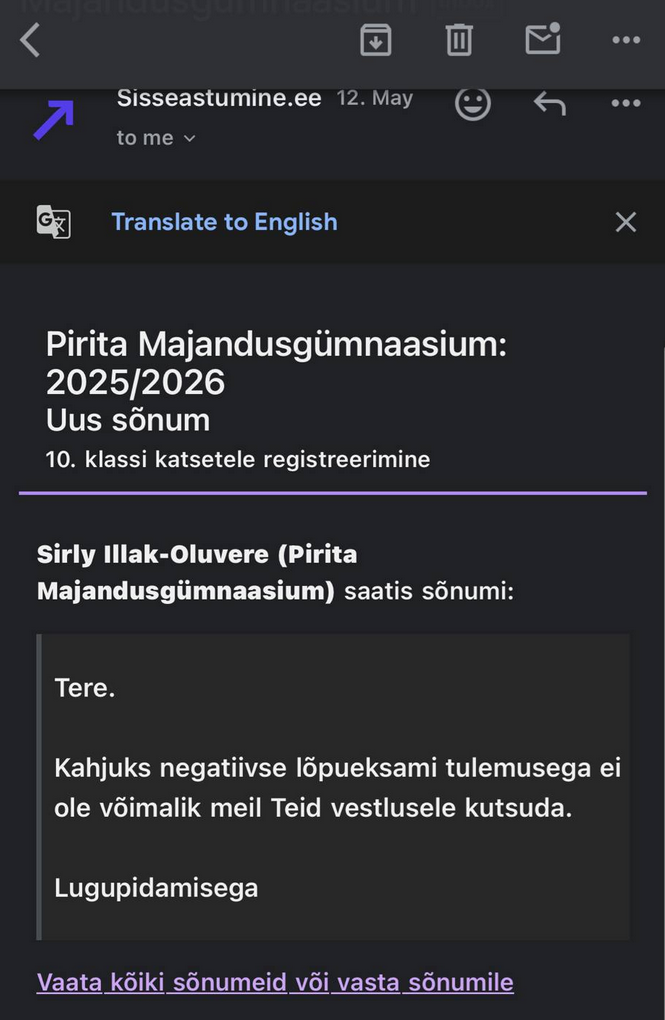This screenshot has height=1020, width=665.
Task: Tap the purple arrow sender avatar
Action: [54, 120]
